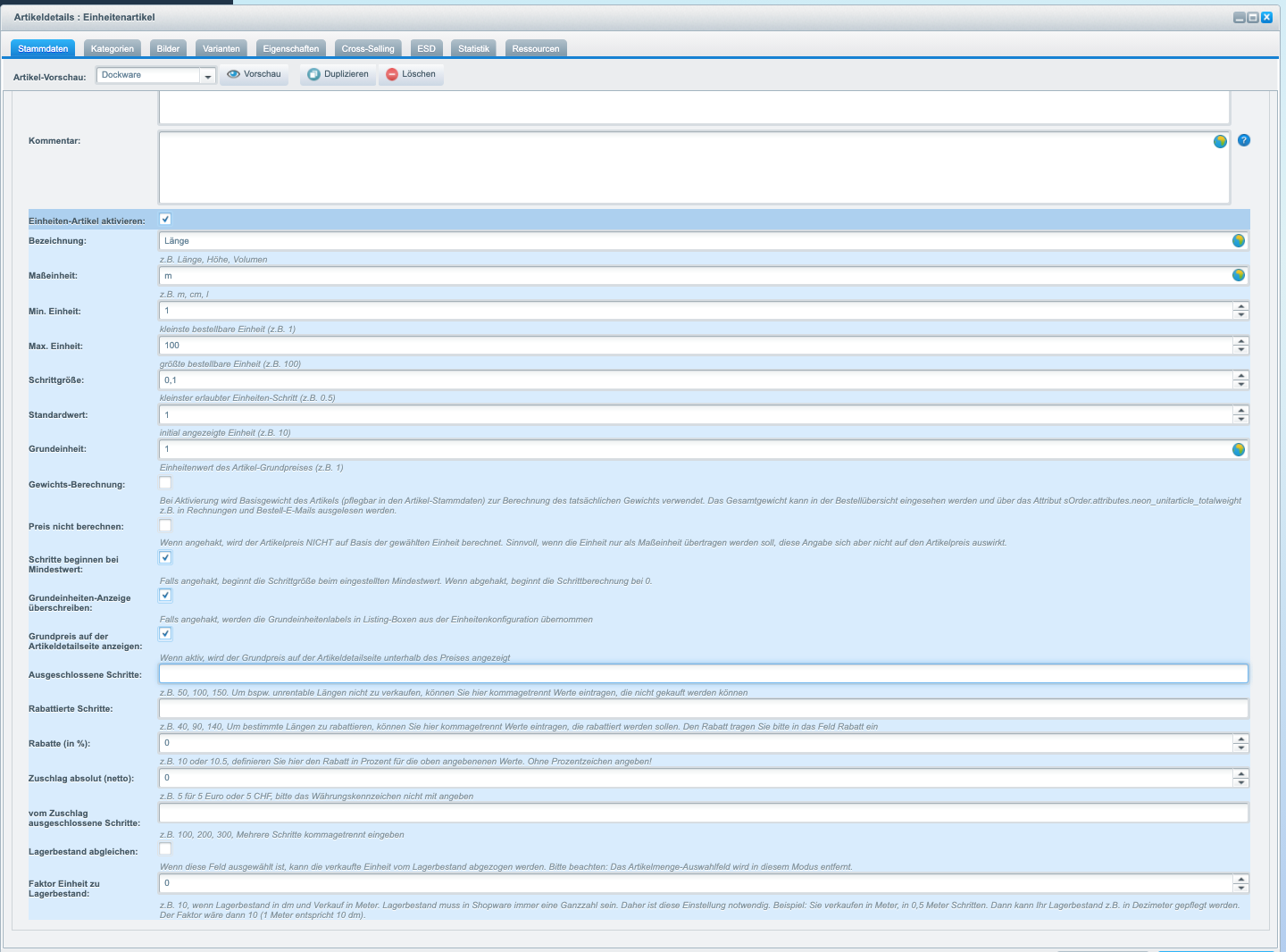This screenshot has height=952, width=1286.
Task: Focus the Rabattierte Schritte input field
Action: click(x=704, y=709)
